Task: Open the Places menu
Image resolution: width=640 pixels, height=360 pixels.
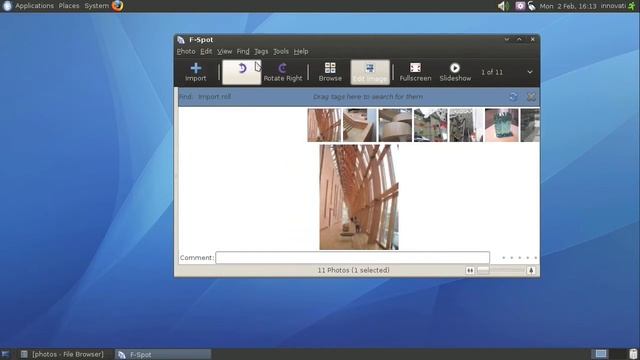Action: [69, 6]
